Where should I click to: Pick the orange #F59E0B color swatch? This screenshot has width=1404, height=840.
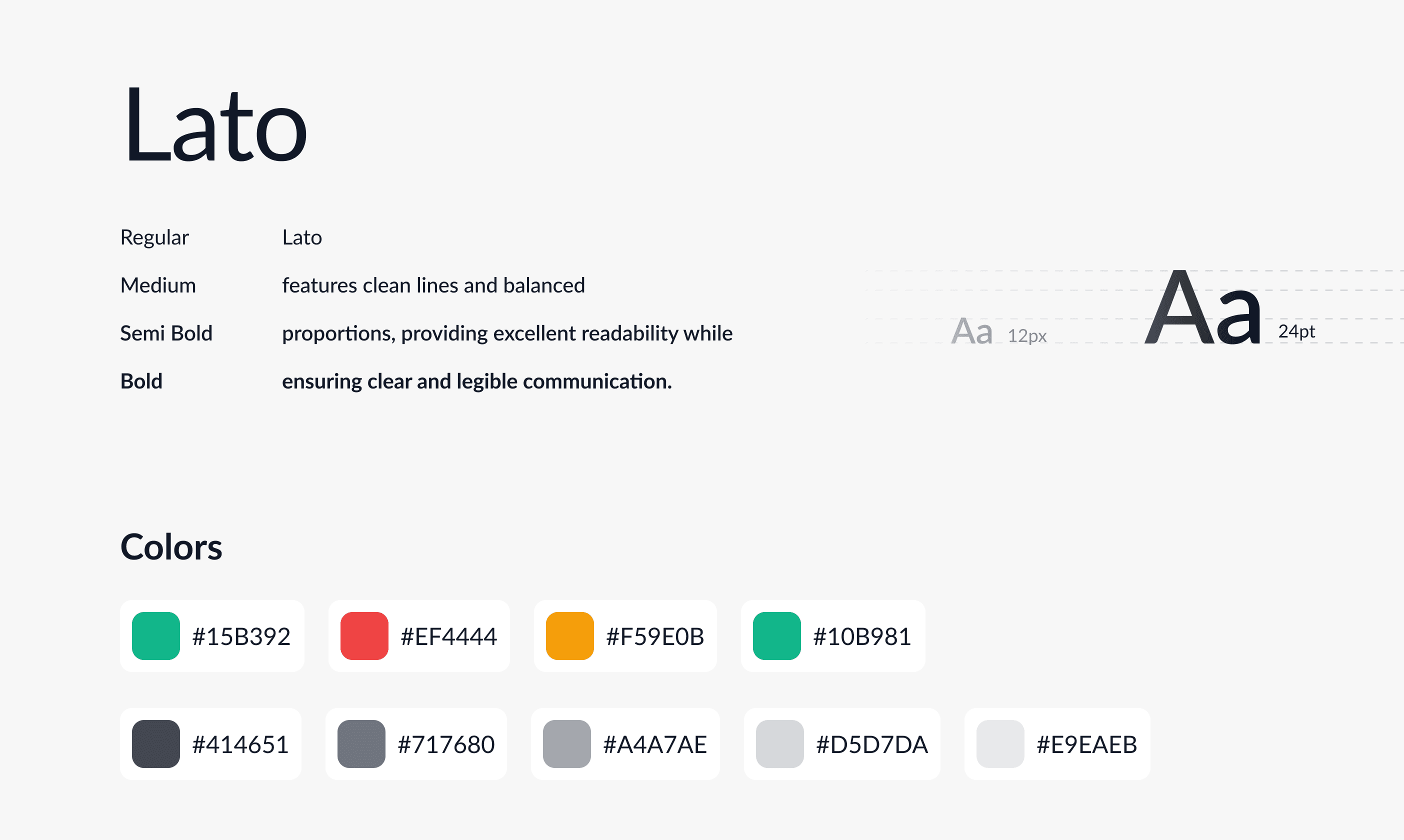point(570,635)
